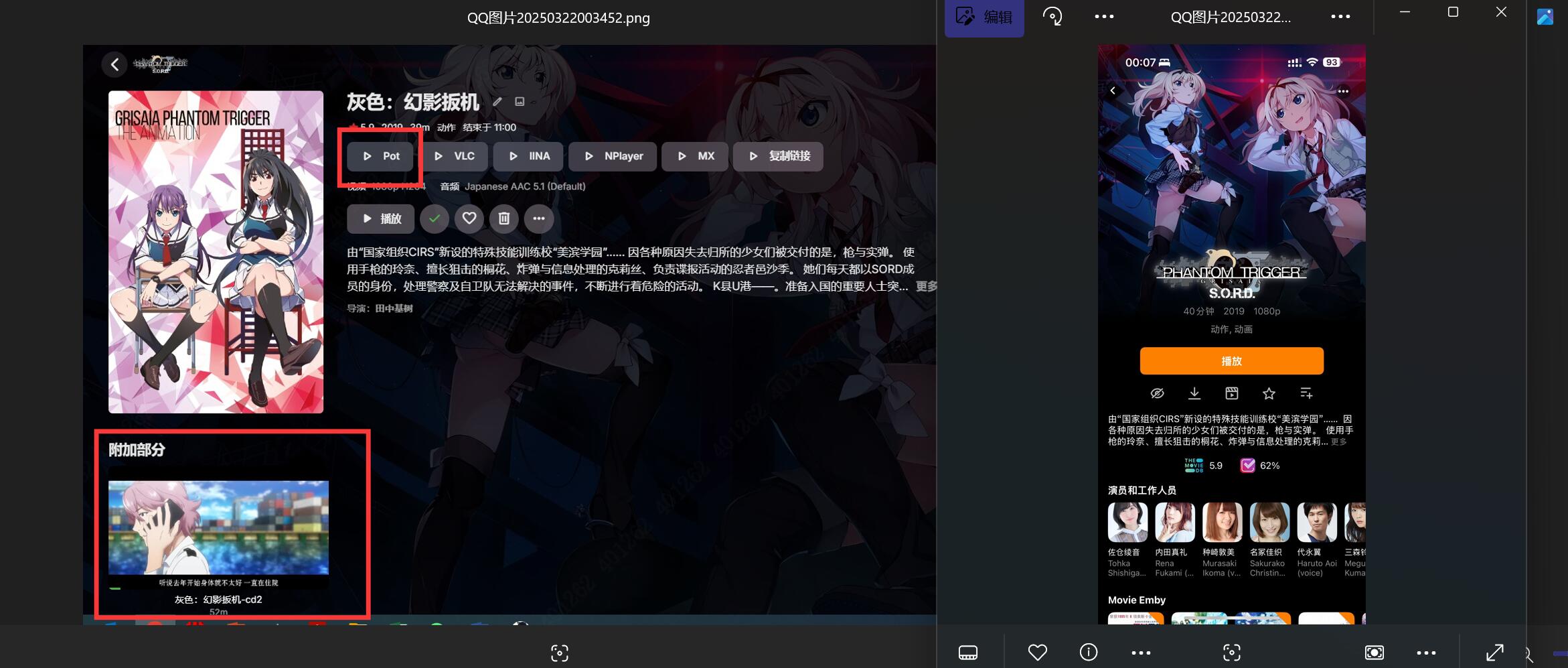Play the movie with IINA
This screenshot has width=1568, height=668.
(529, 156)
